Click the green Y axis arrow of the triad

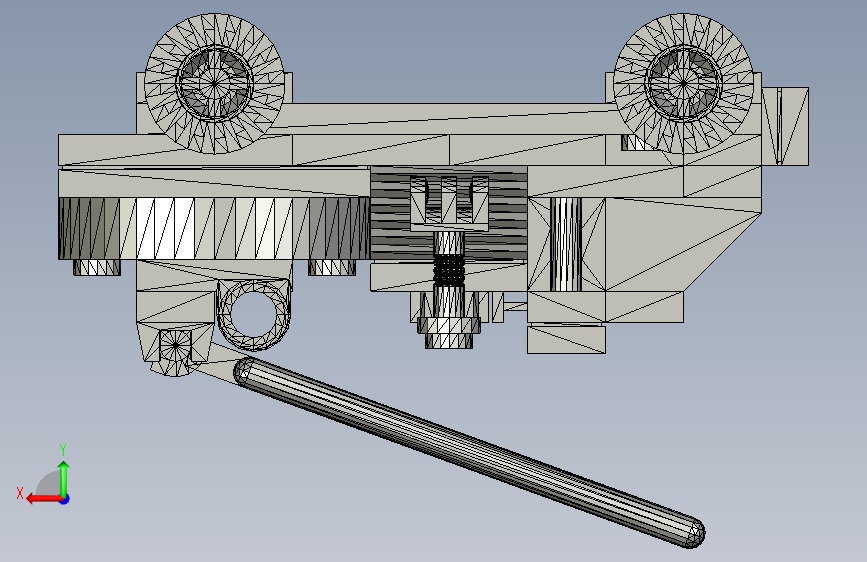pyautogui.click(x=64, y=479)
